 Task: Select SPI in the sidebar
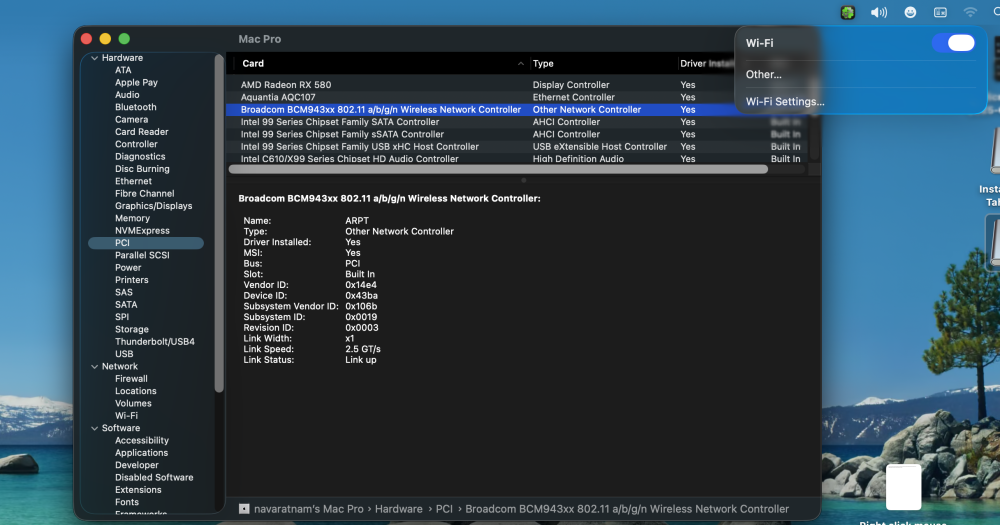122,317
